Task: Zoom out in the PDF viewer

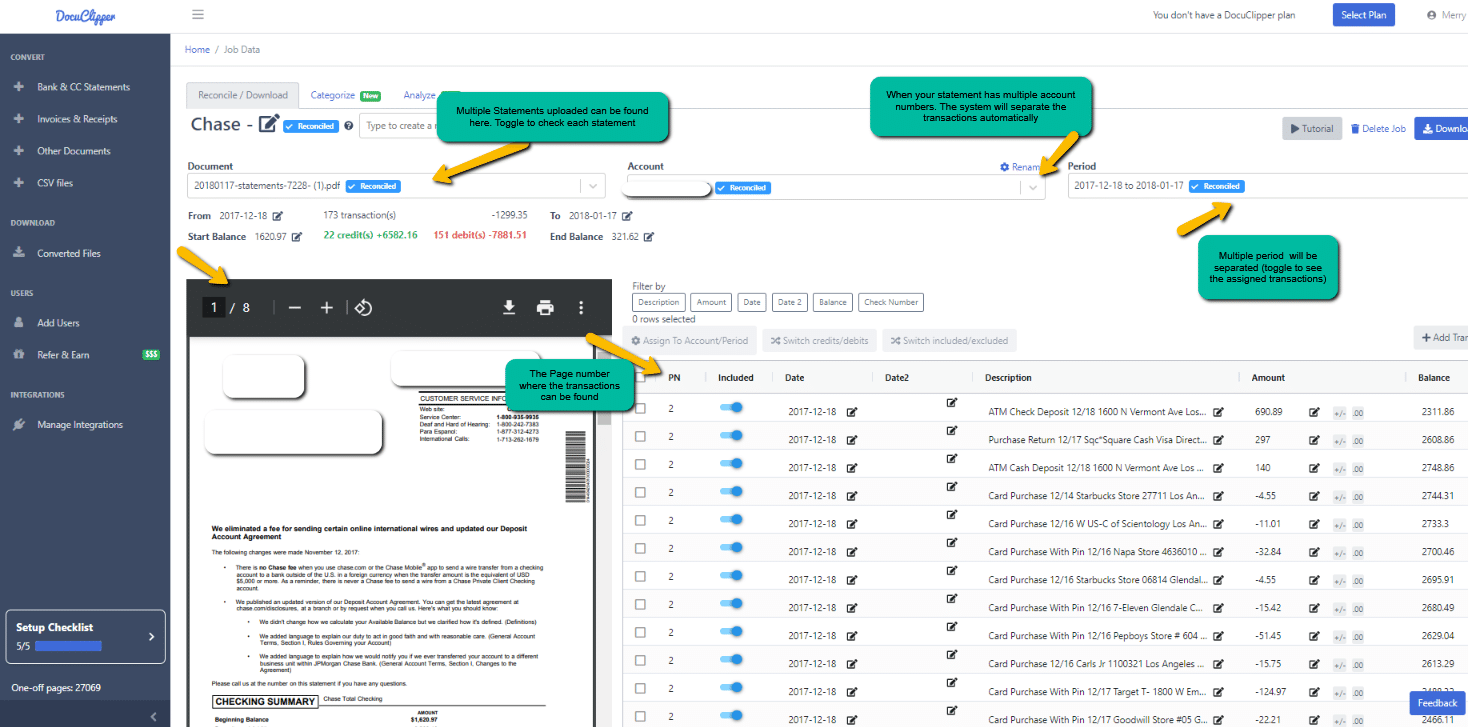Action: 294,308
